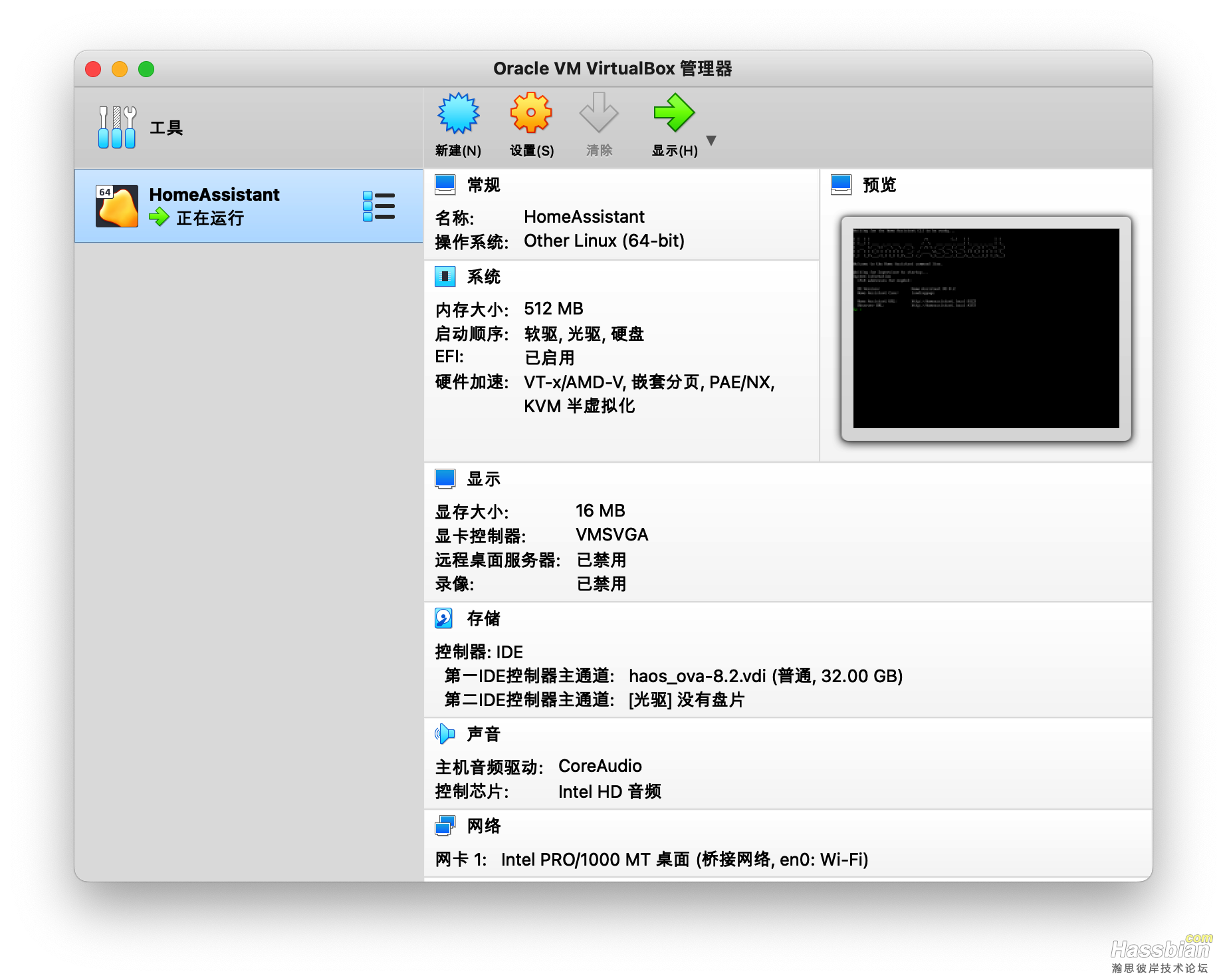Select the 工具 tools icon
The image size is (1227, 980).
(x=117, y=127)
